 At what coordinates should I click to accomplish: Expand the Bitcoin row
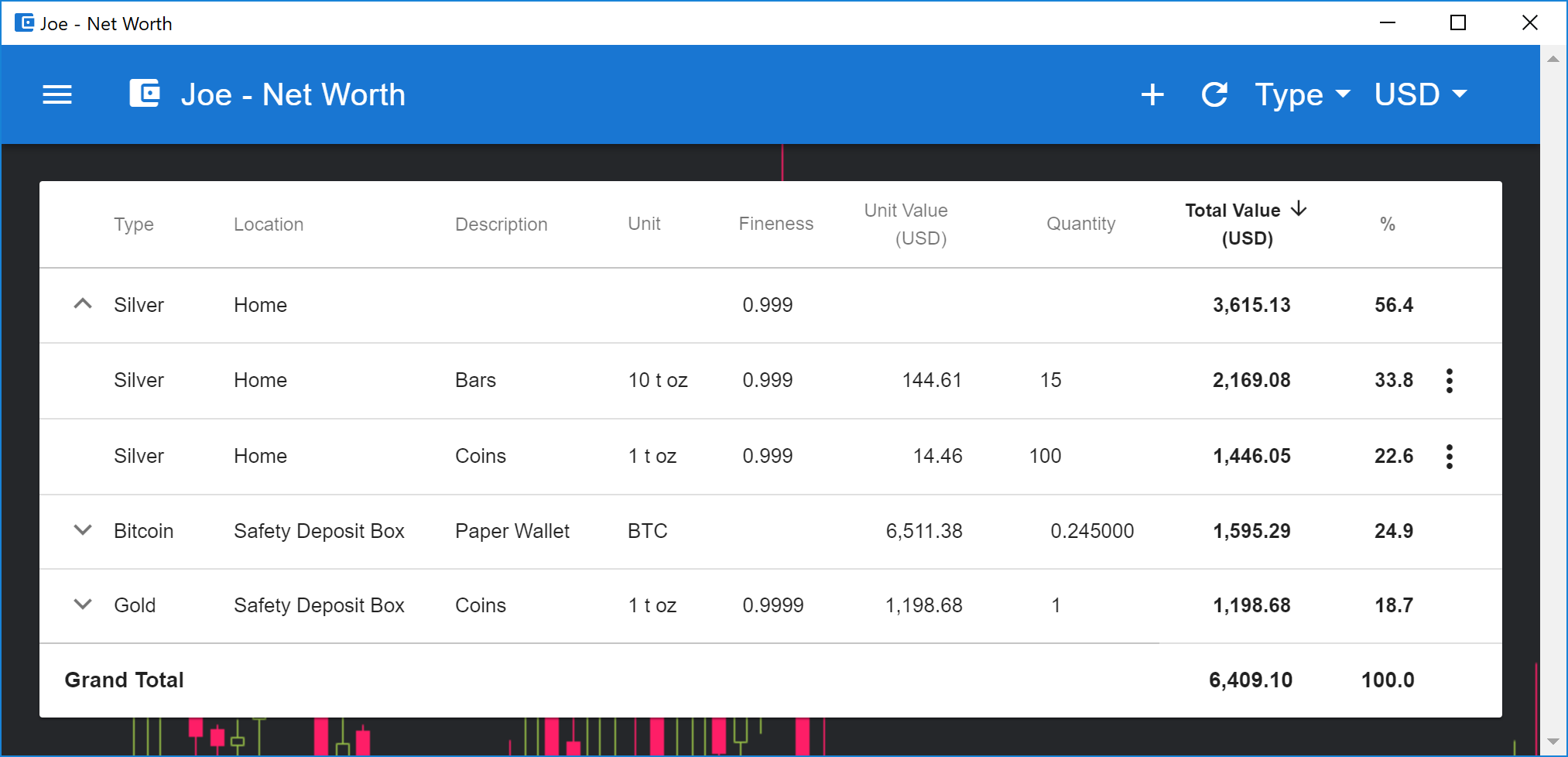point(83,530)
